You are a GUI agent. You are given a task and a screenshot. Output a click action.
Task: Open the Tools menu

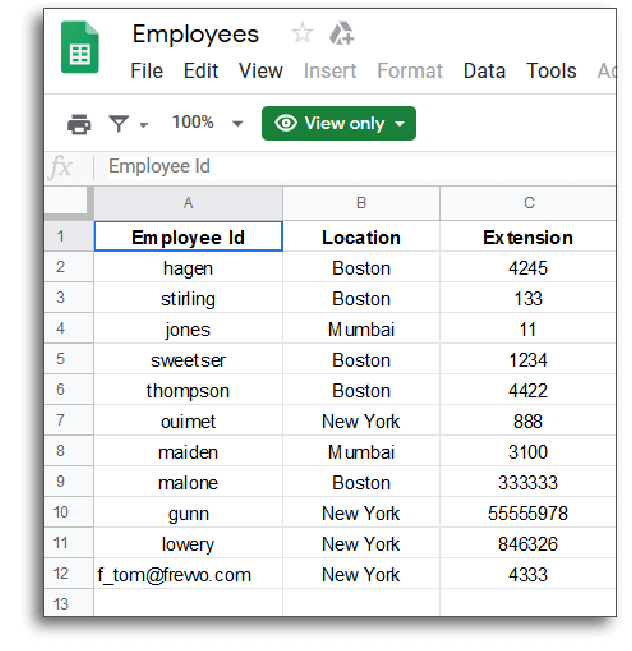tap(551, 71)
